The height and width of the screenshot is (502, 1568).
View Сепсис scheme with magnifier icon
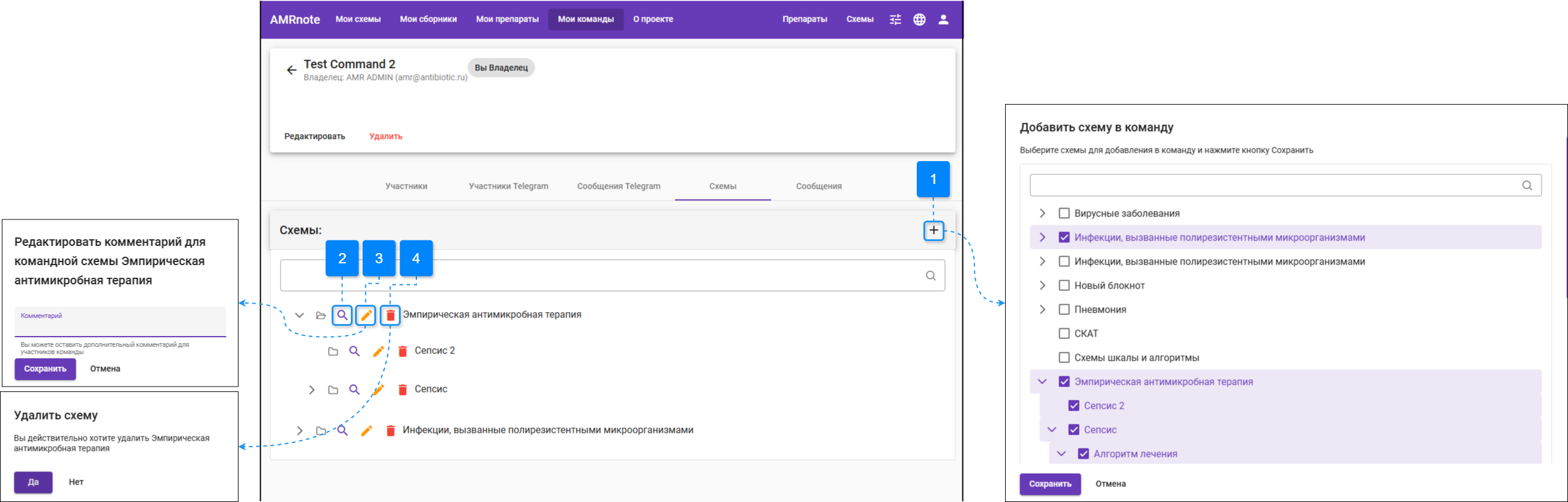[x=354, y=390]
